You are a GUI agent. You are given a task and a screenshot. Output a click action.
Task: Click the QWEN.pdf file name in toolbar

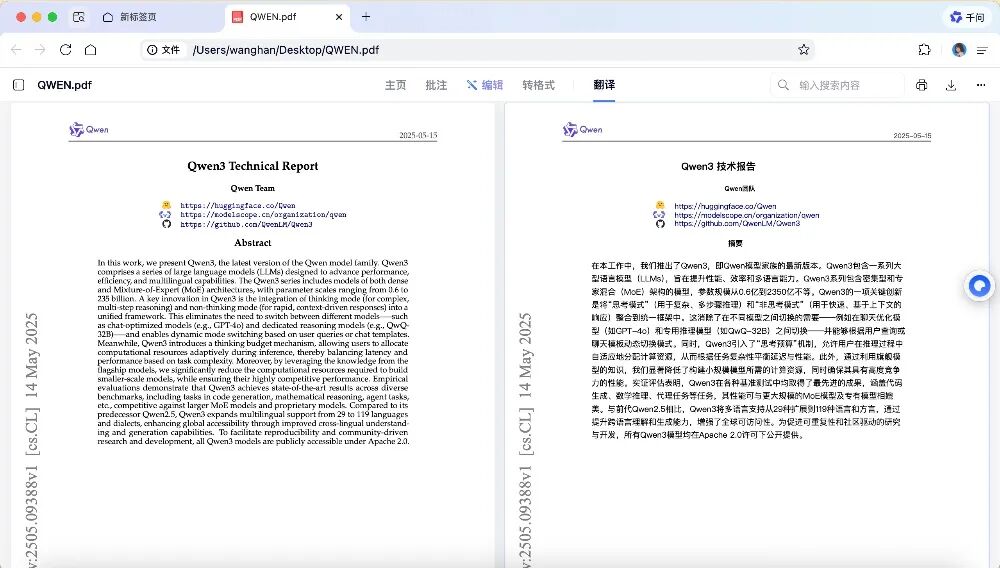(x=64, y=85)
